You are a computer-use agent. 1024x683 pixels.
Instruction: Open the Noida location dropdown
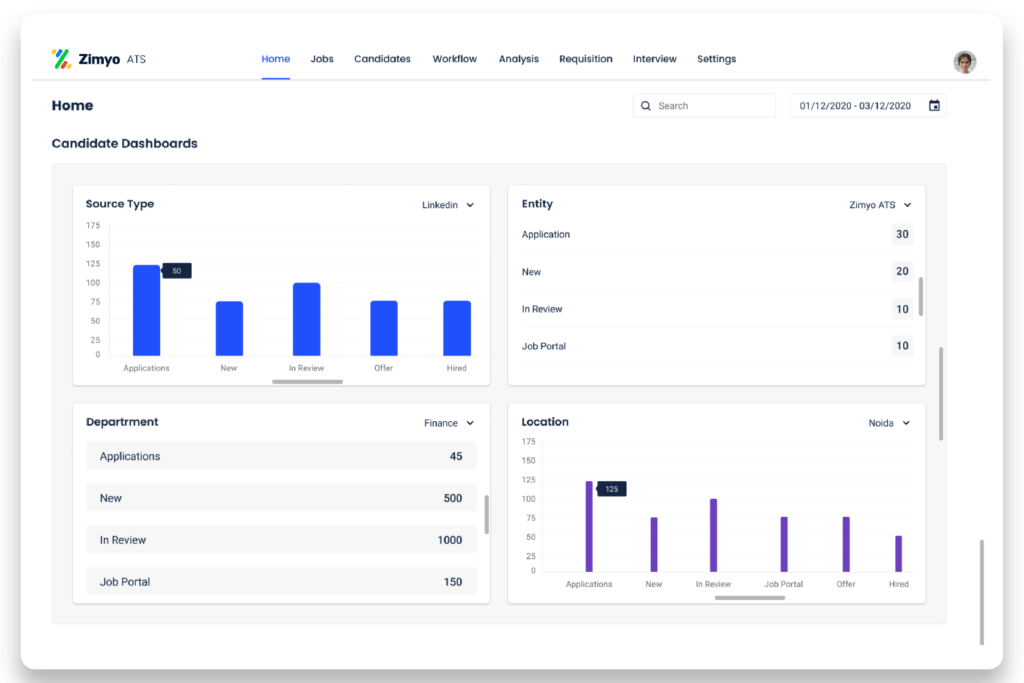click(x=889, y=423)
